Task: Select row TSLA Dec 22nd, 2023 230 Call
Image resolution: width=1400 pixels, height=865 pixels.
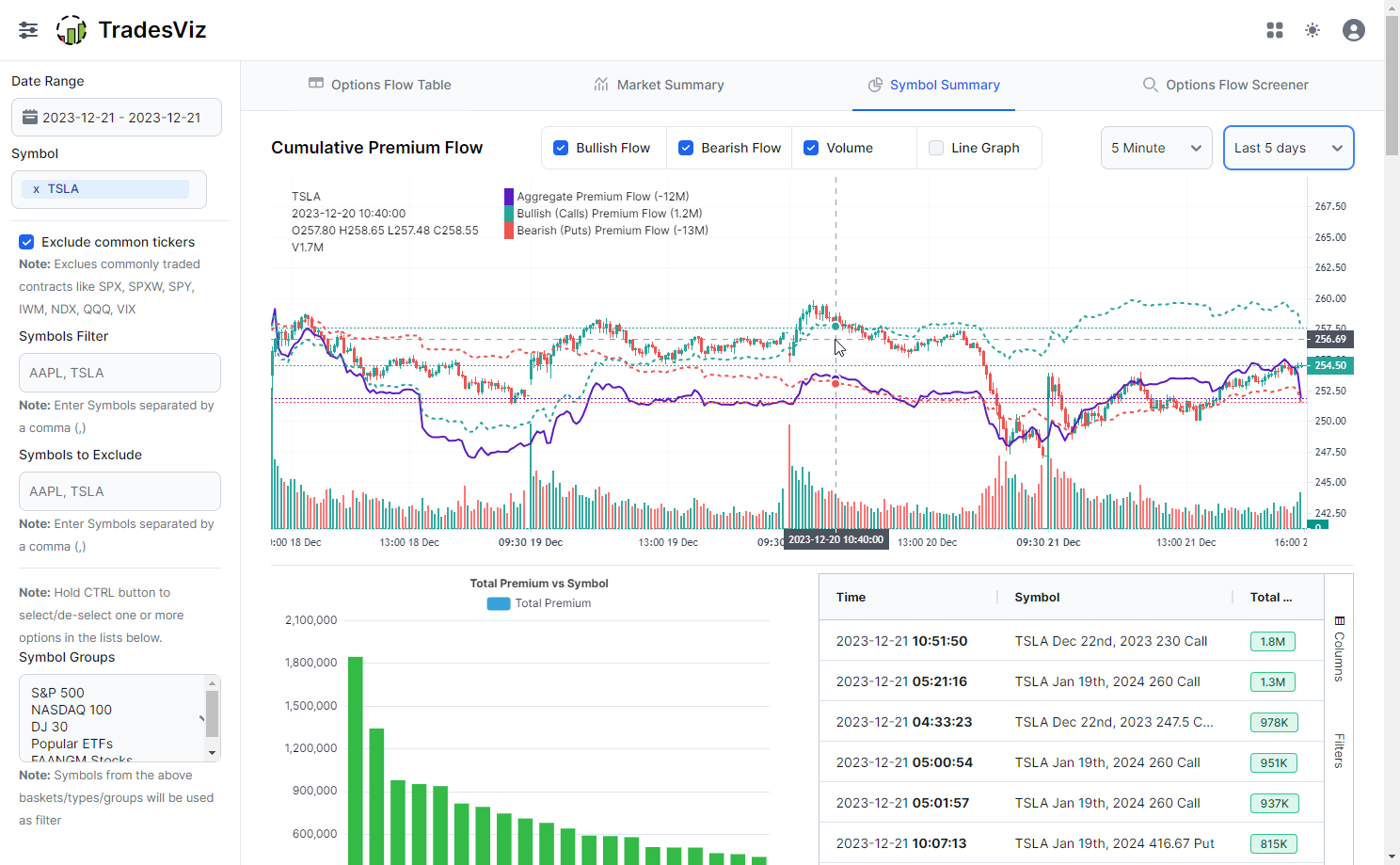Action: [x=1072, y=641]
